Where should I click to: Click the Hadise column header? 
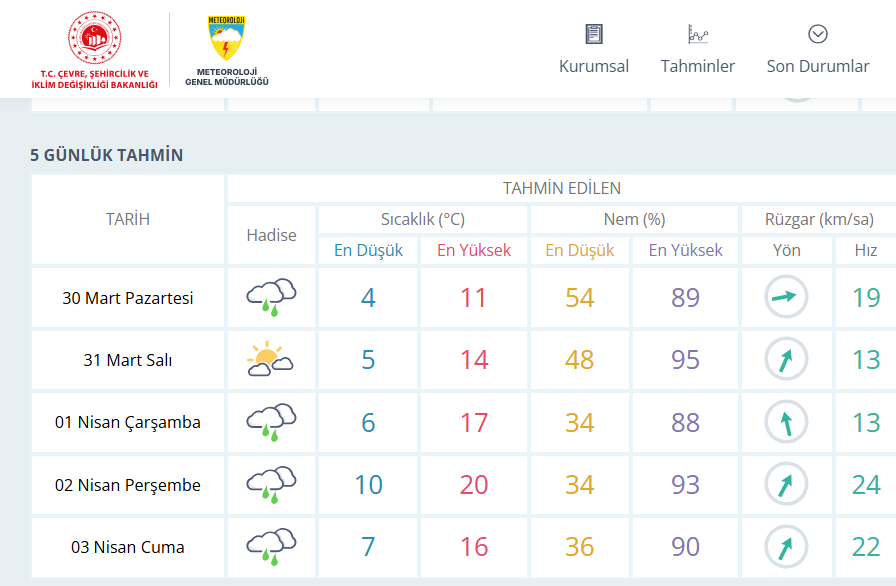click(272, 235)
